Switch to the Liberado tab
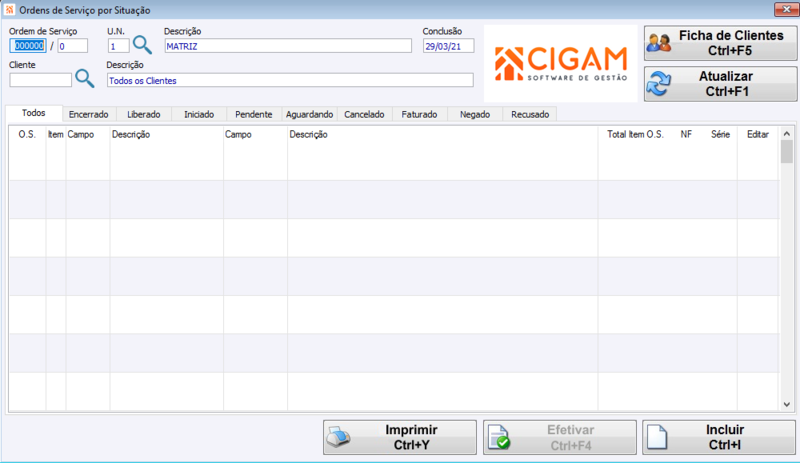The height and width of the screenshot is (463, 800). [144, 114]
